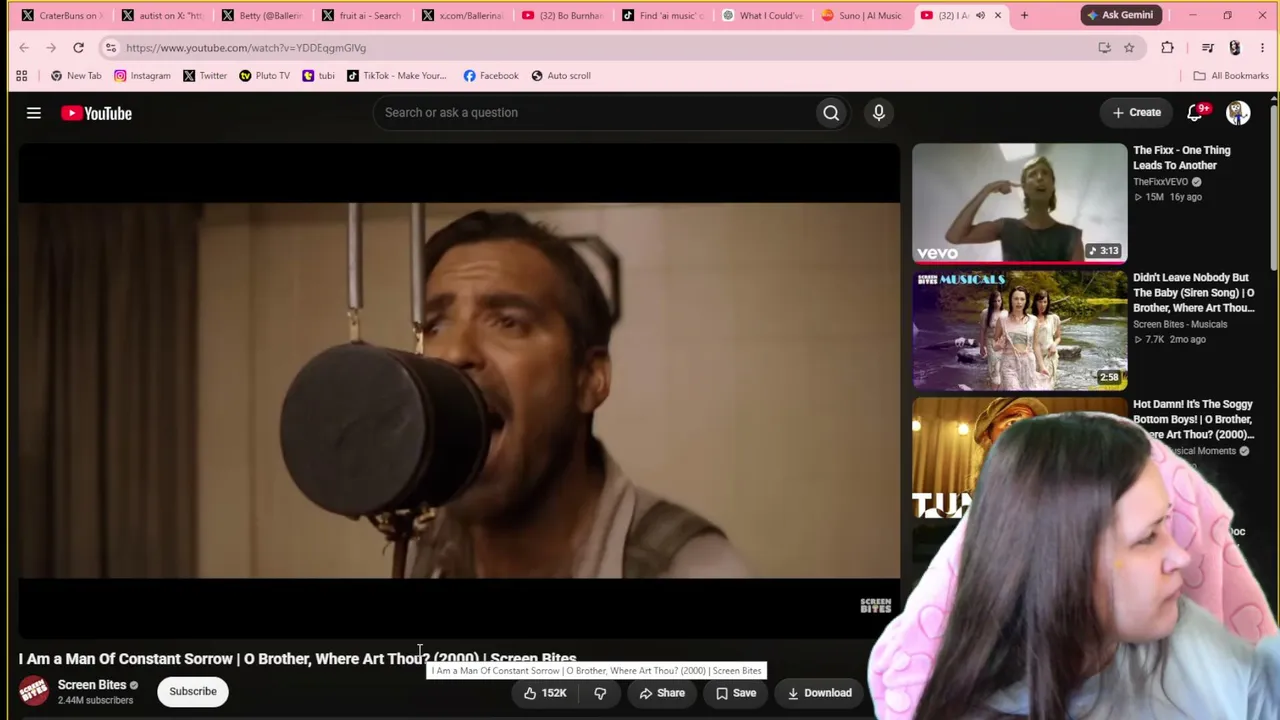Switch to the Betty (@Ballerina tab
The image size is (1280, 720).
point(262,15)
